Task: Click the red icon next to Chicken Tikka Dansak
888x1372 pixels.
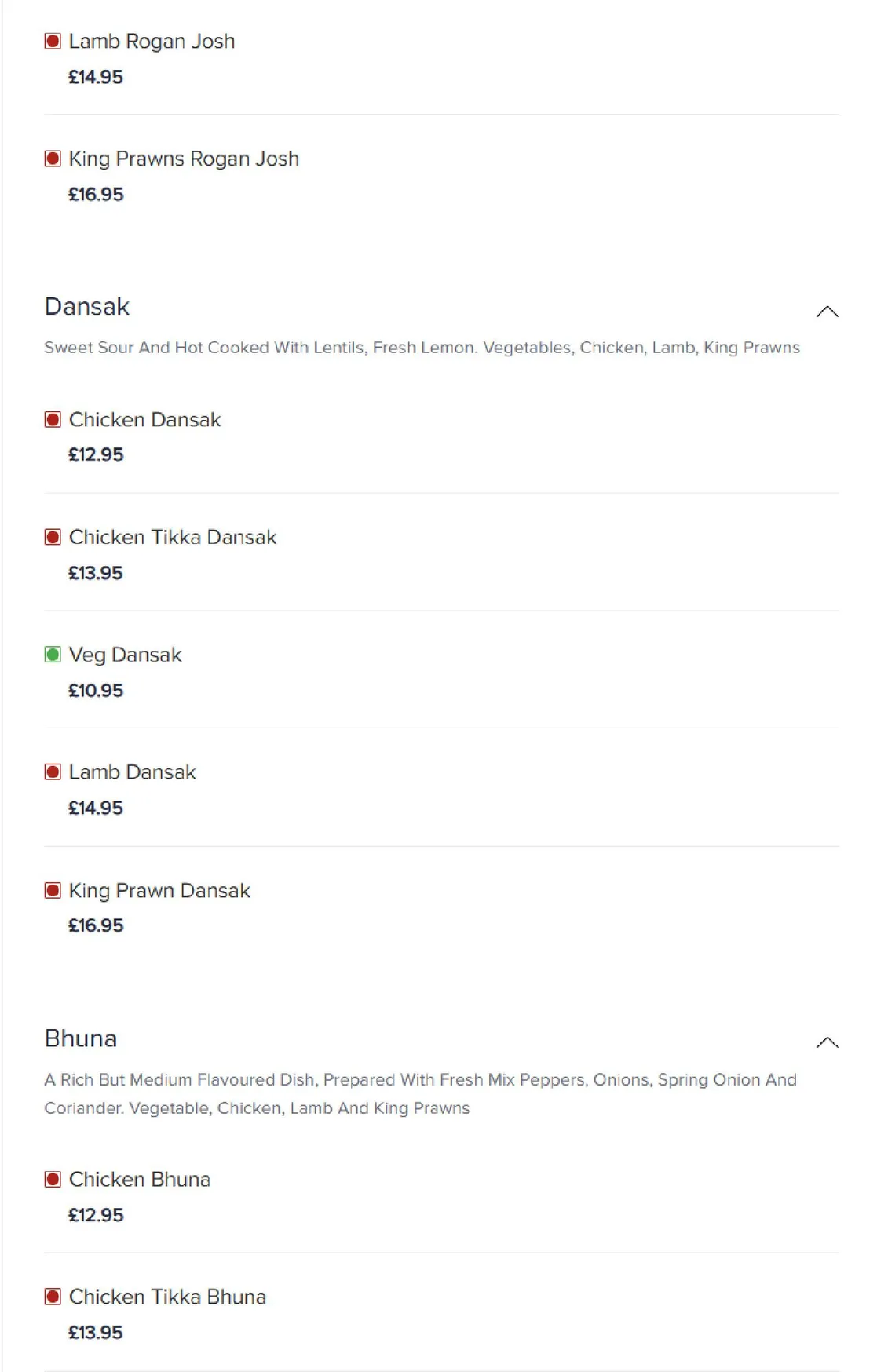Action: (x=53, y=538)
